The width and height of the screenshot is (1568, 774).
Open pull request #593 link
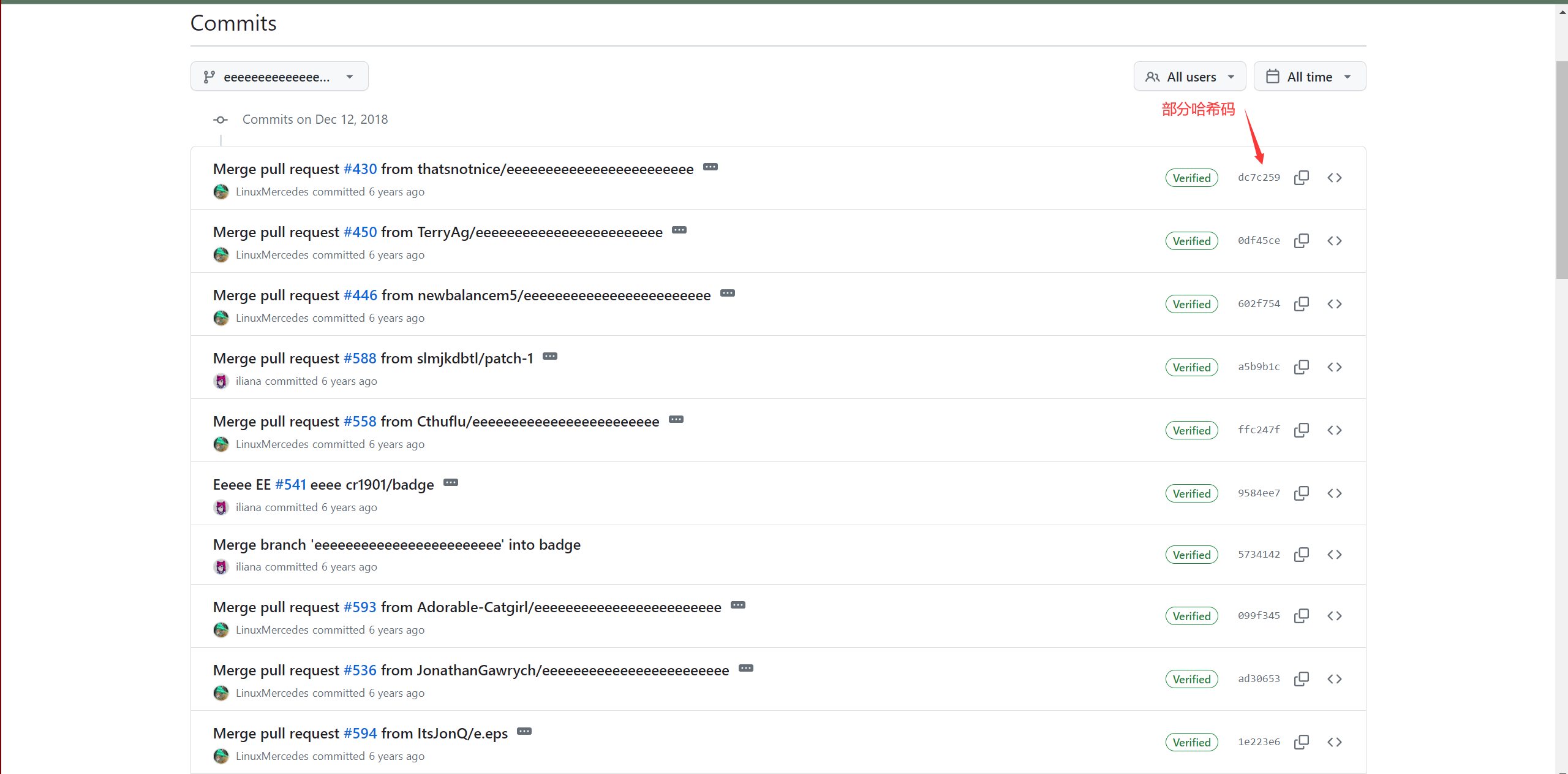[x=360, y=607]
